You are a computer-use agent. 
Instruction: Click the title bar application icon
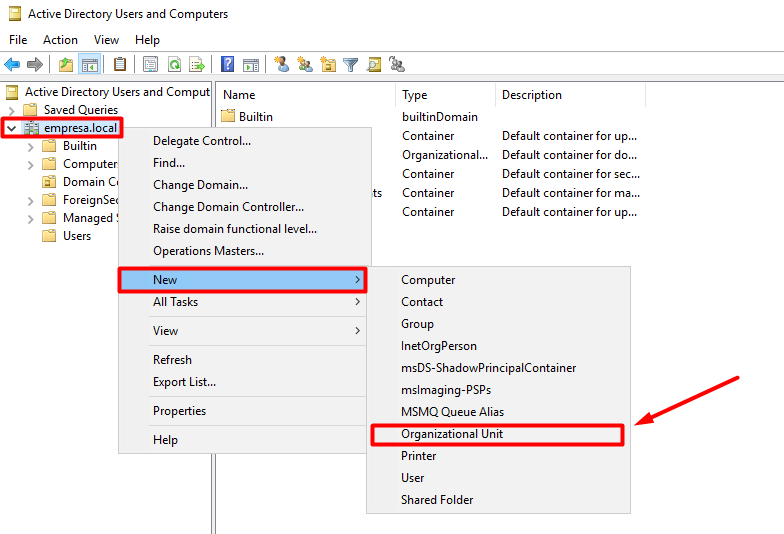pos(15,14)
